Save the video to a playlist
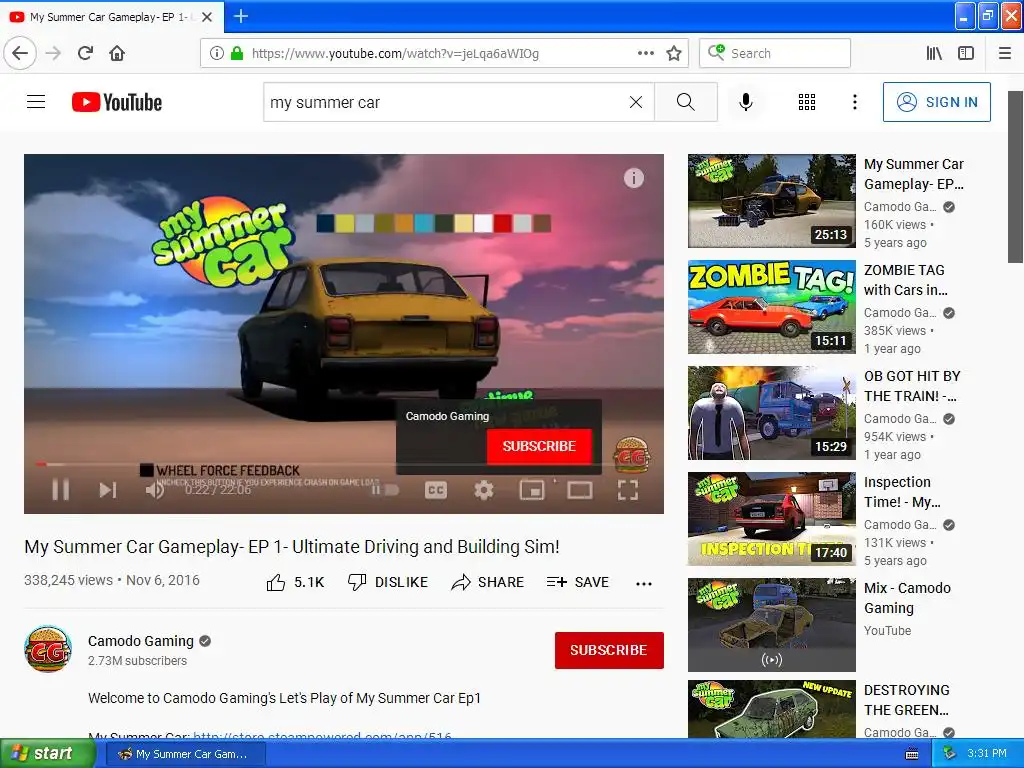 click(x=577, y=583)
